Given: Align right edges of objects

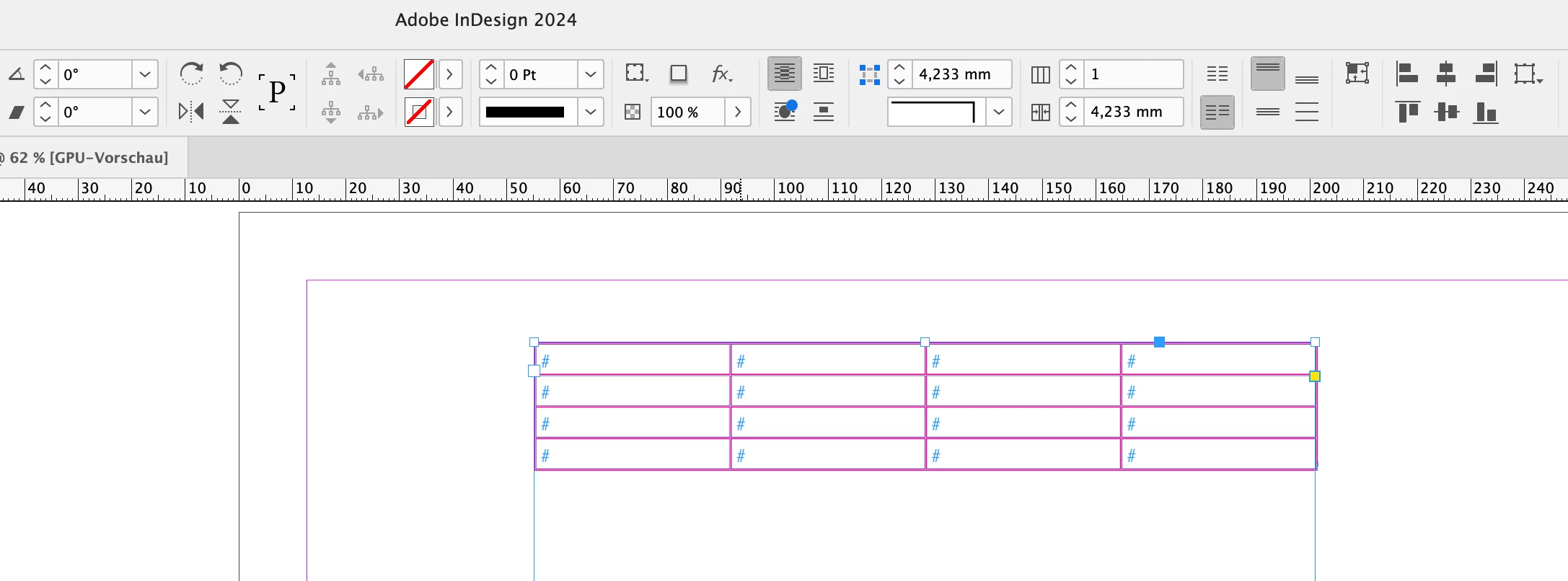Looking at the screenshot, I should [x=1486, y=74].
